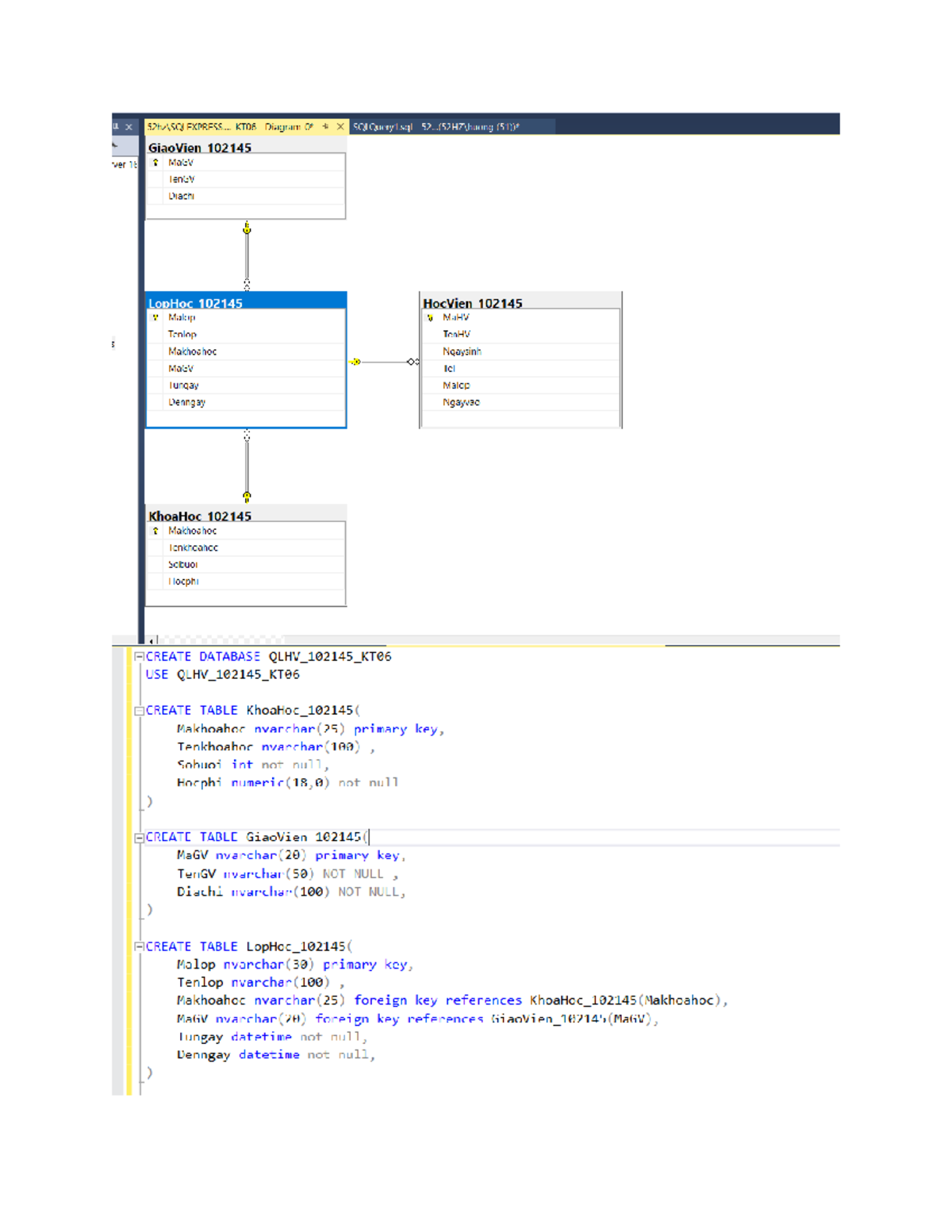Image resolution: width=952 pixels, height=1232 pixels.
Task: Select the Hocphi column in KhoaHoc
Action: [x=246, y=581]
